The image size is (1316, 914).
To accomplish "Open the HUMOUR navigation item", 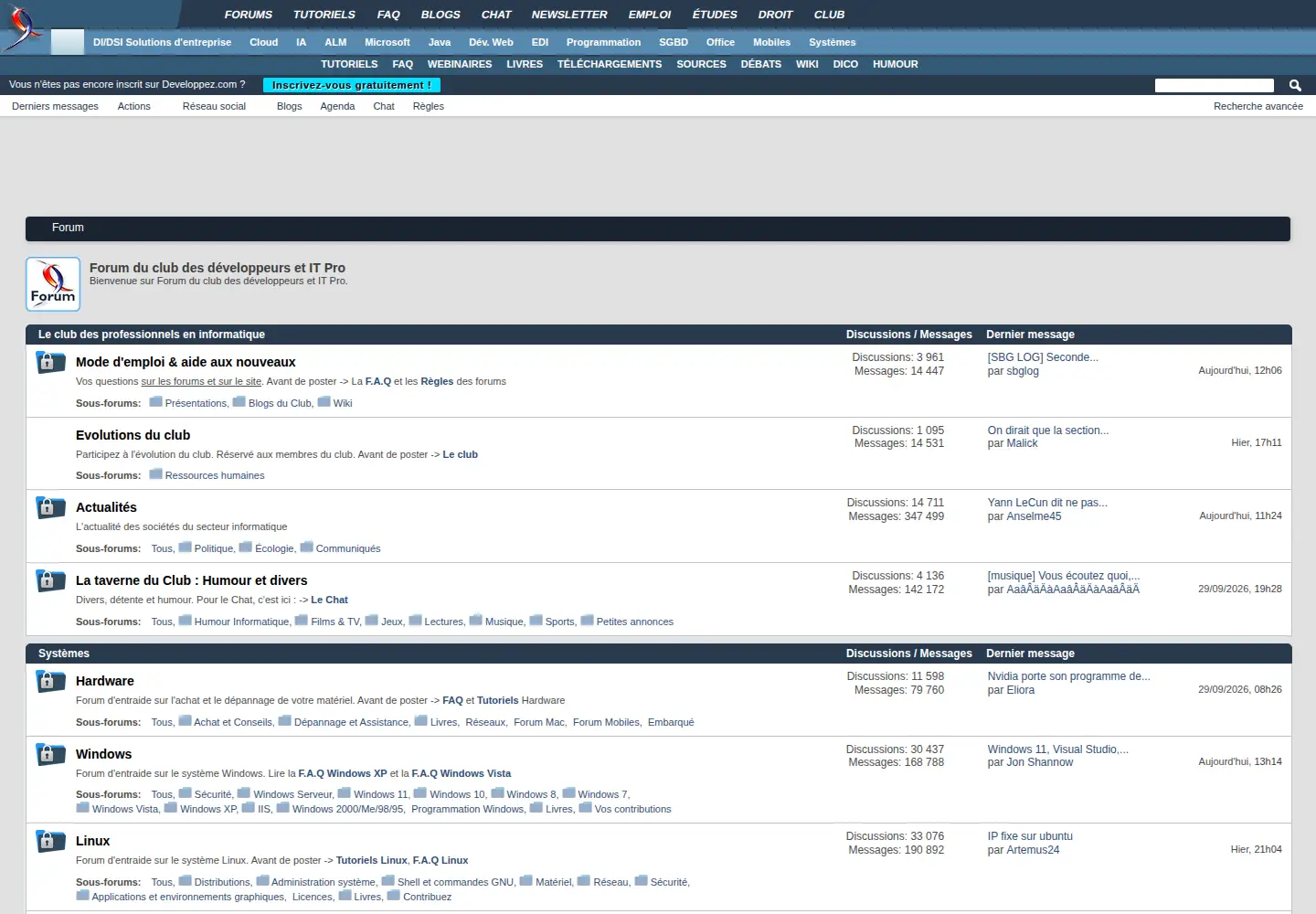I will [x=896, y=64].
